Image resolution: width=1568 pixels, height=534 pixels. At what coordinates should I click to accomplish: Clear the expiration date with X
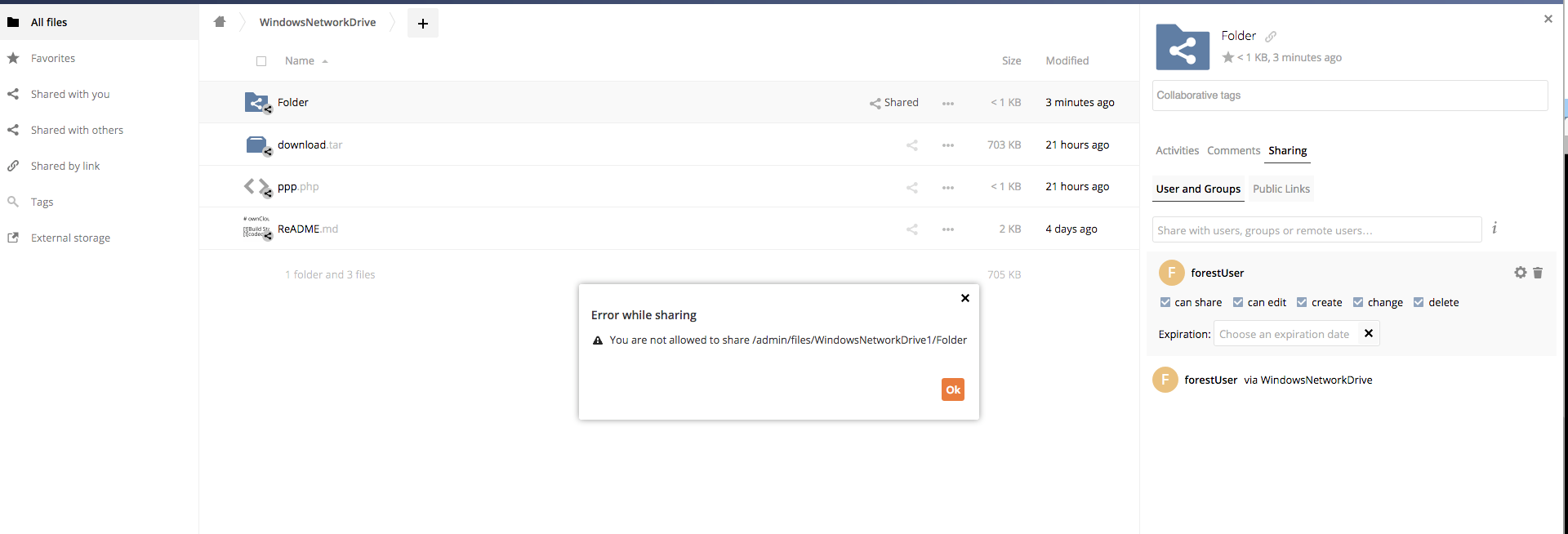click(x=1369, y=333)
